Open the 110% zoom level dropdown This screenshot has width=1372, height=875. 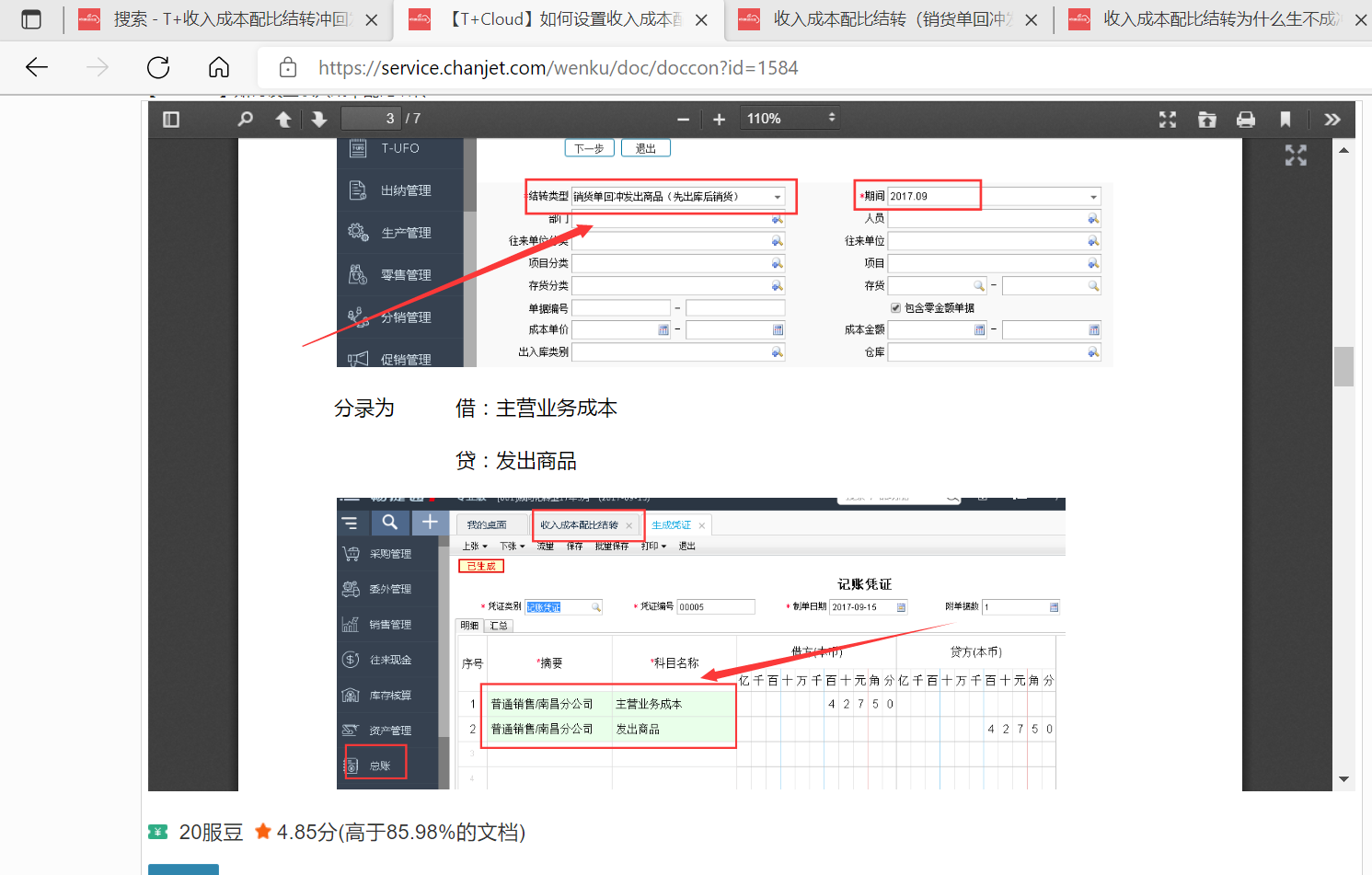coord(791,119)
